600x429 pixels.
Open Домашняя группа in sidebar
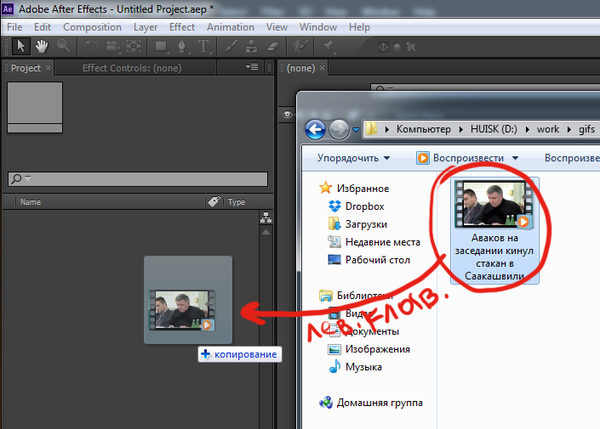pos(371,403)
